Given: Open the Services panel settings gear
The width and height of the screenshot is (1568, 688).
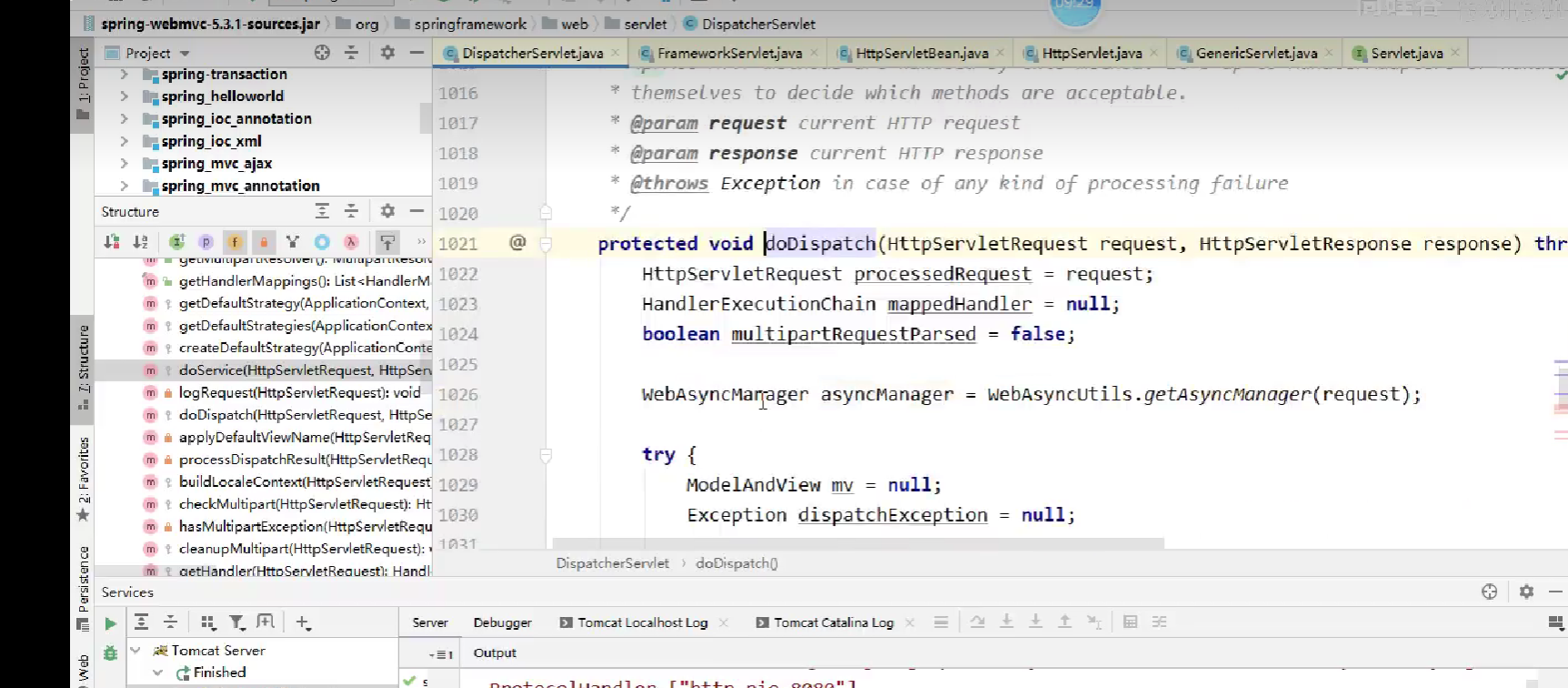Looking at the screenshot, I should click(x=1526, y=592).
